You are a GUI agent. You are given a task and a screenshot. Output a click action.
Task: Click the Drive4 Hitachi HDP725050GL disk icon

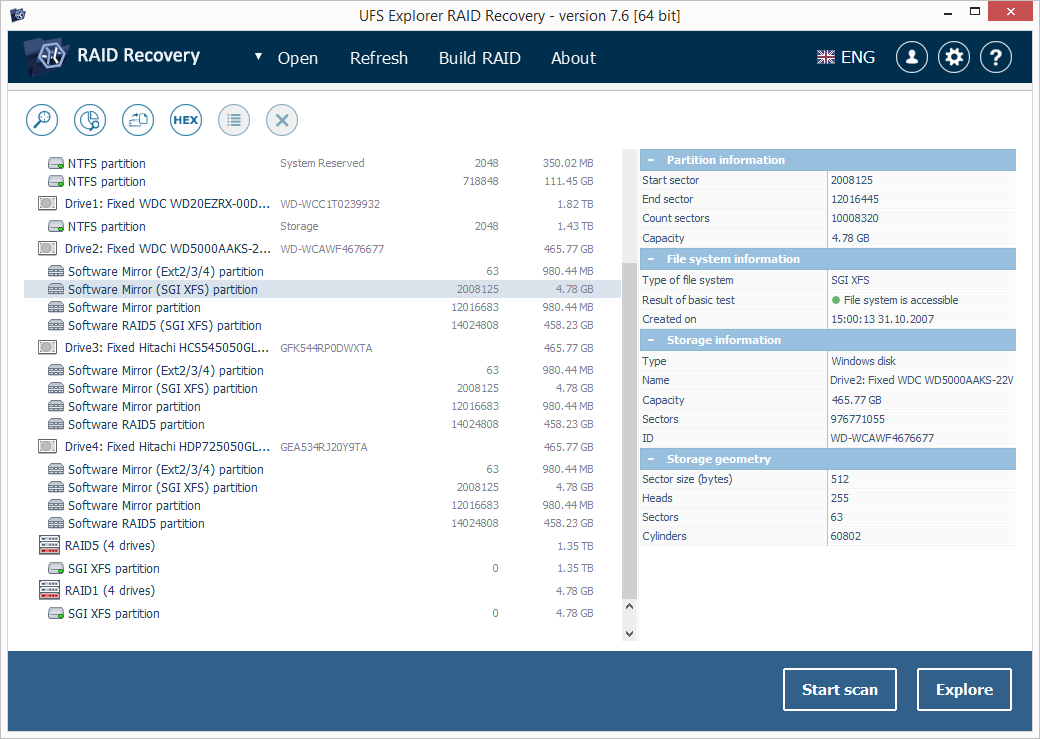click(47, 446)
